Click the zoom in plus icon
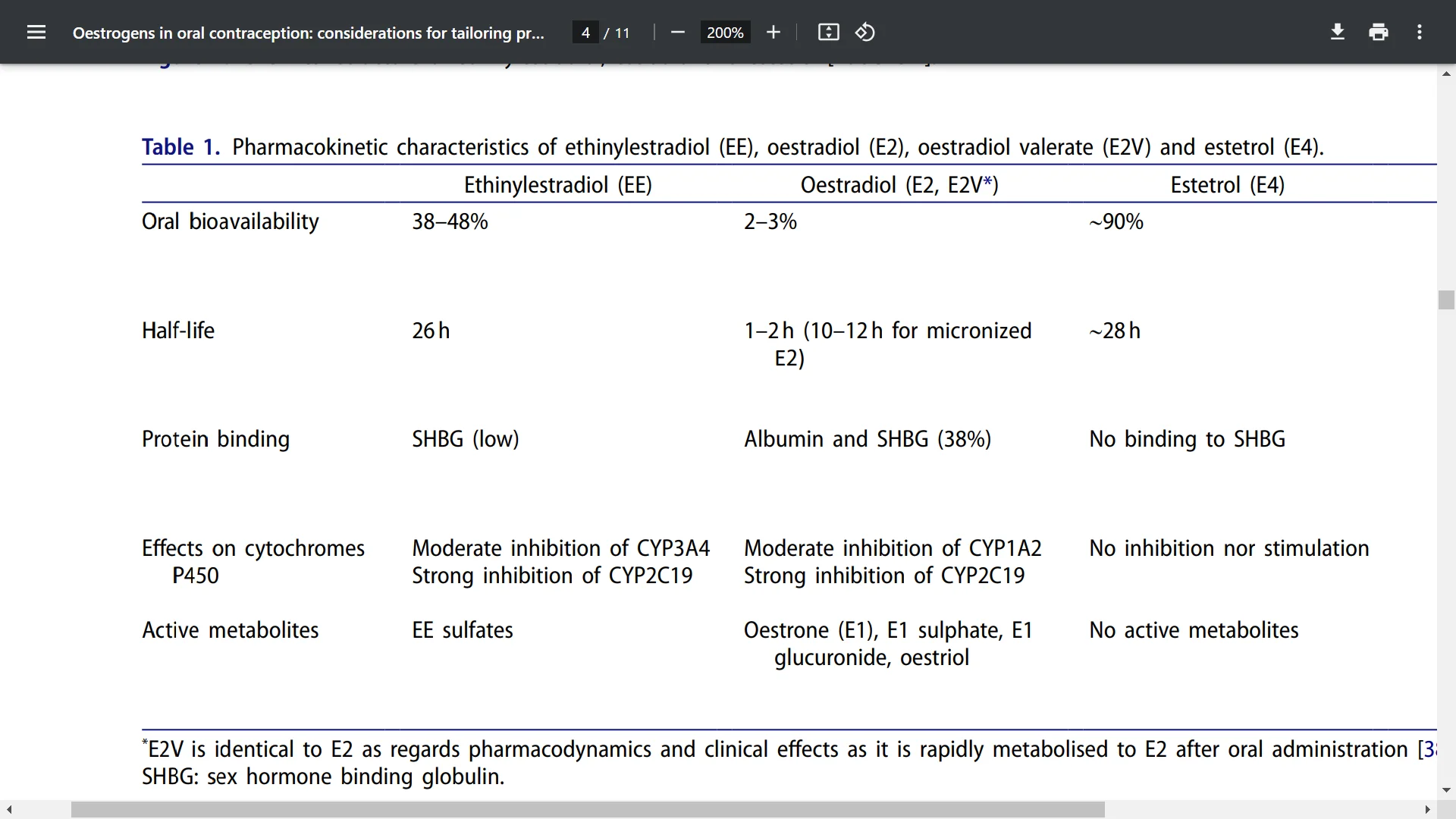Screen dimensions: 1456x819 [x=773, y=32]
